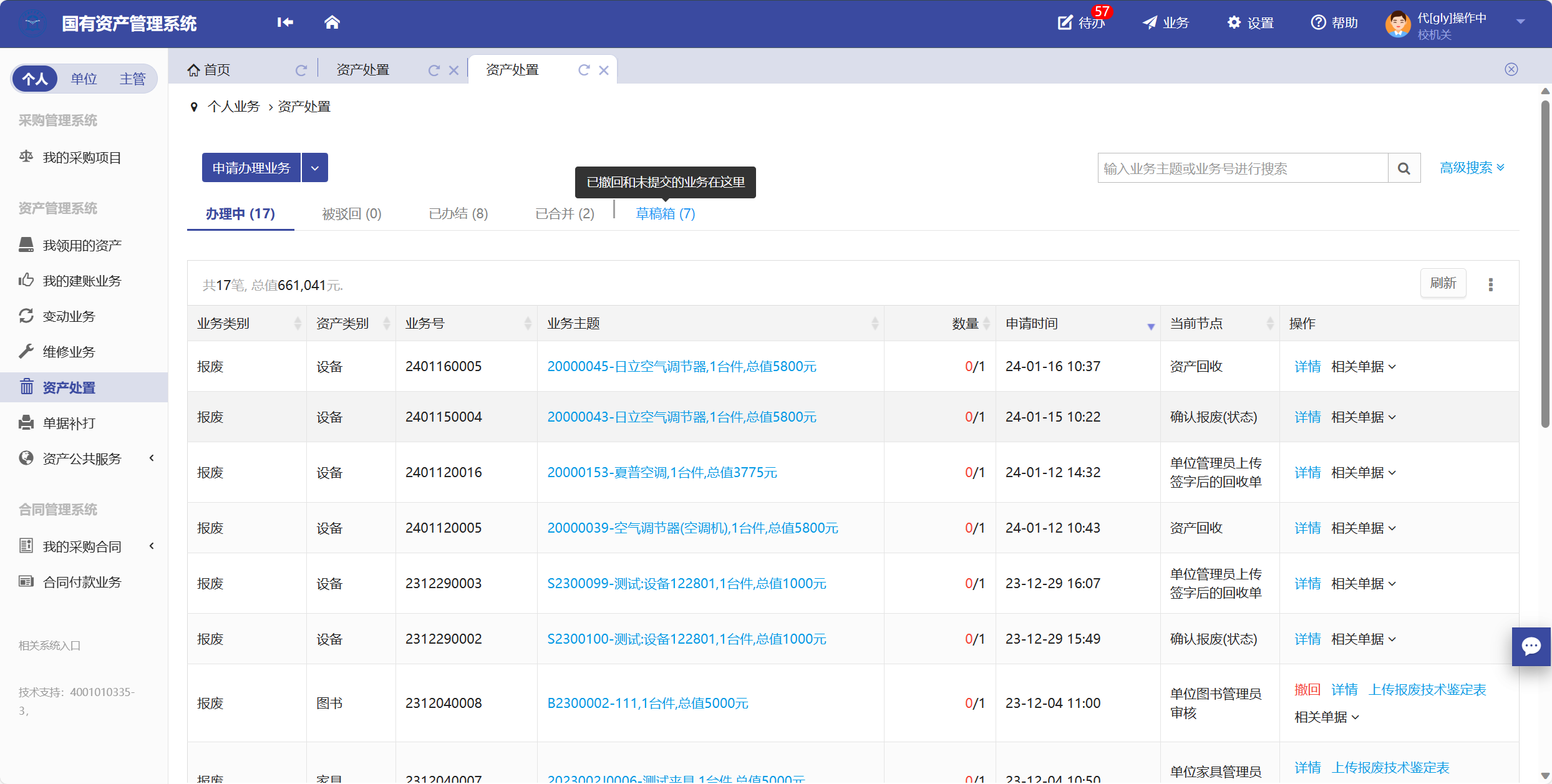This screenshot has height=784, width=1552.
Task: Collapse sidebar with the arrow icon
Action: tap(285, 22)
